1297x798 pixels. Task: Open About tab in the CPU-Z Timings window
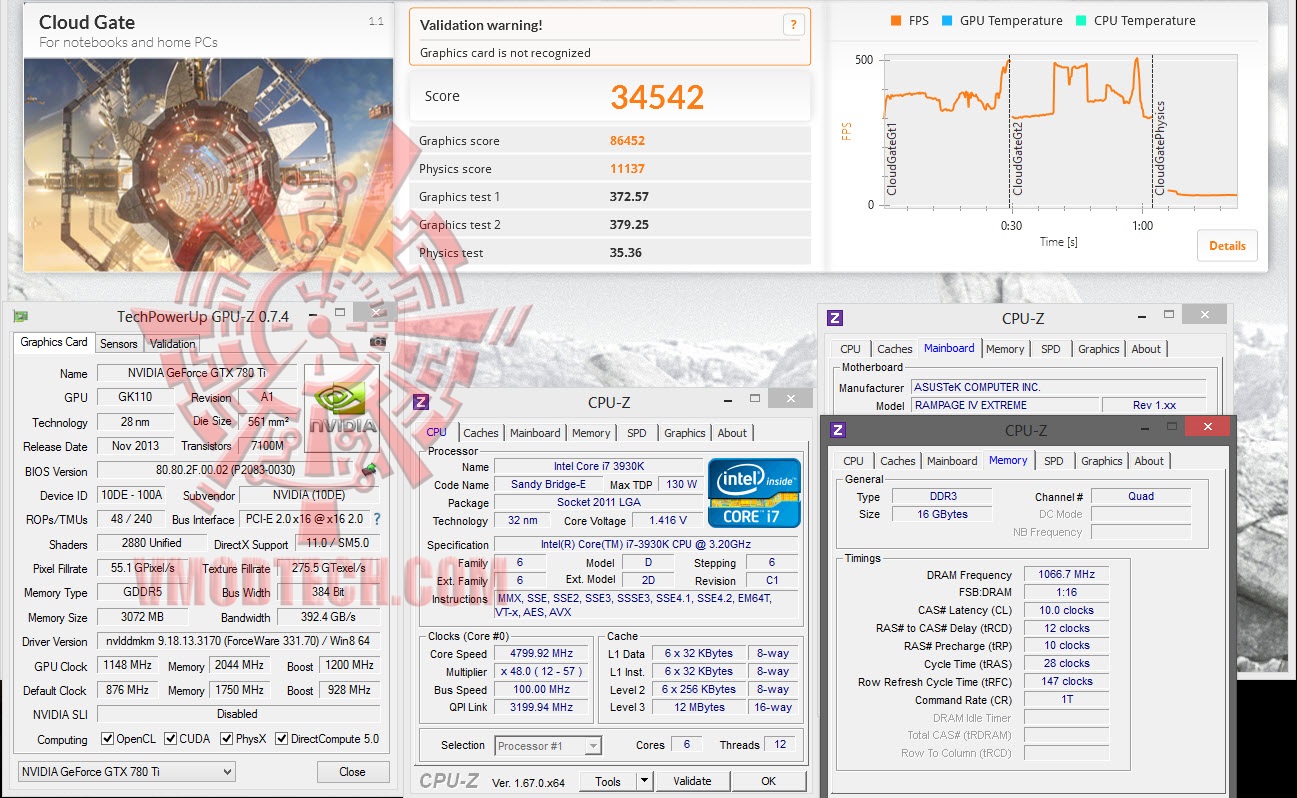coord(1149,461)
